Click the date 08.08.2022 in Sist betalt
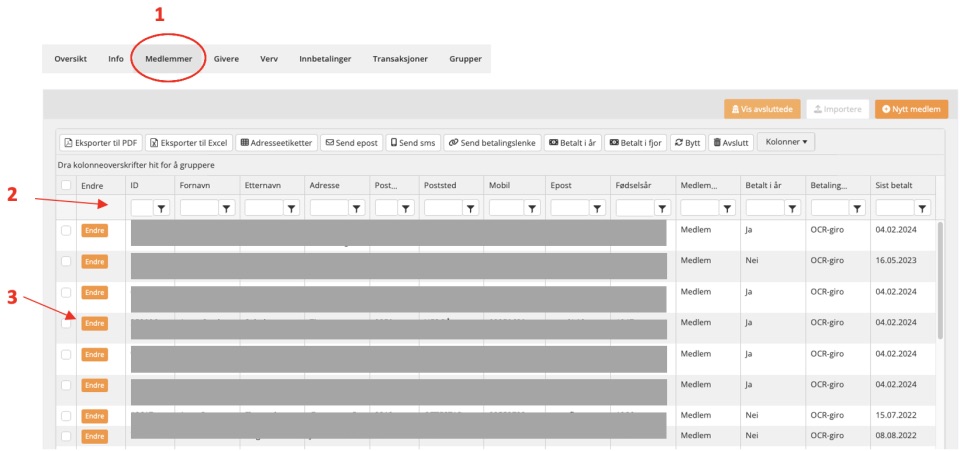The width and height of the screenshot is (960, 451). point(896,435)
